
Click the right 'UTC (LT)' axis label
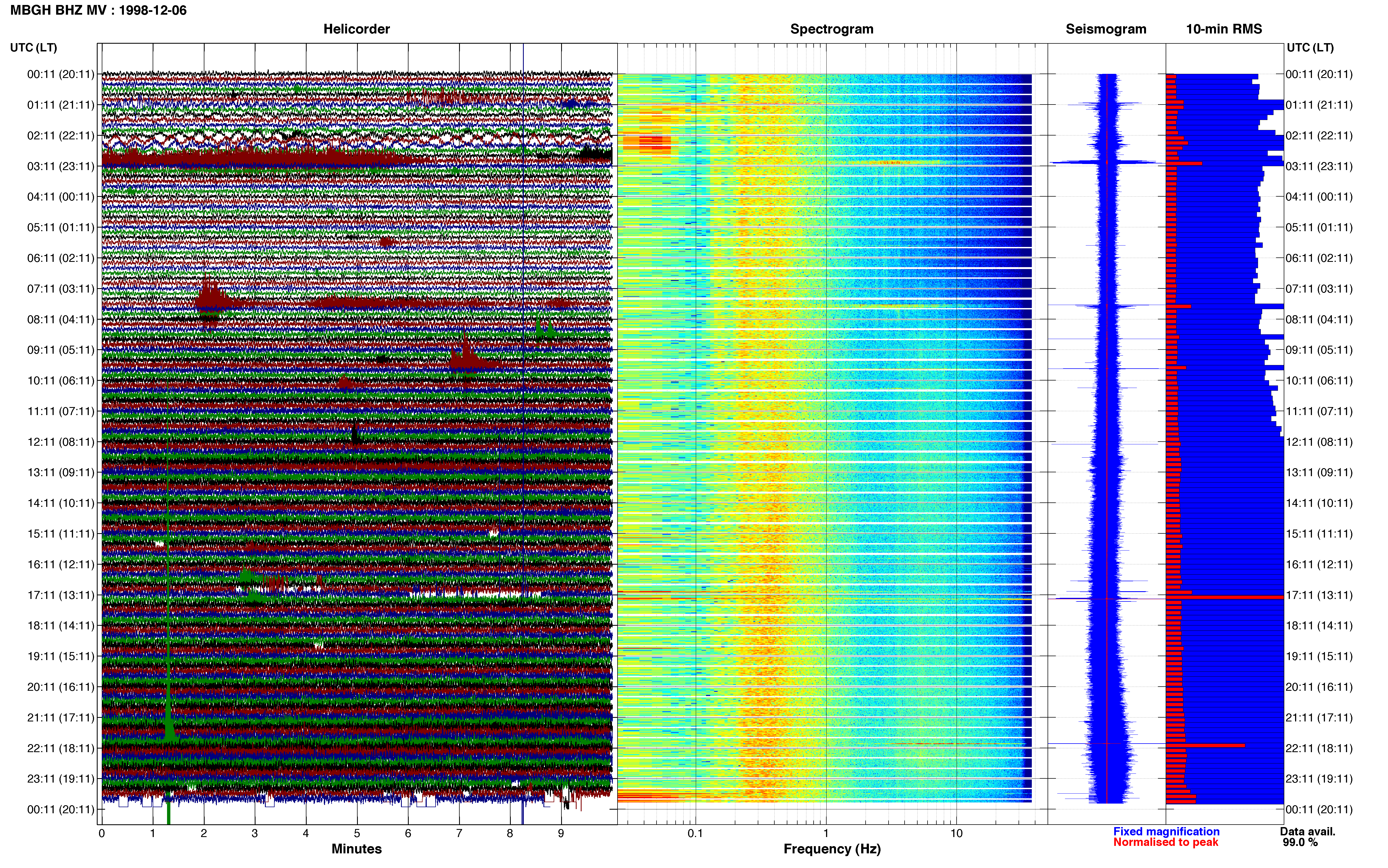1310,48
